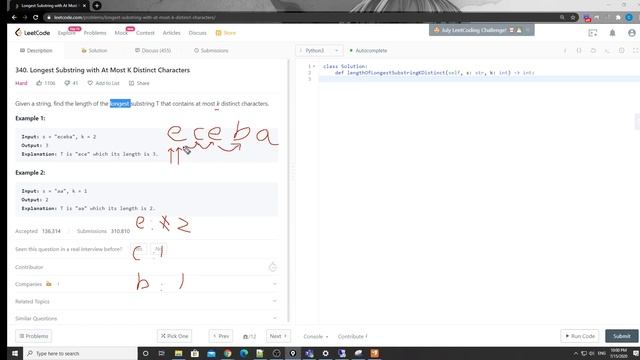Enter fullscreen editor mode icon

[x=636, y=51]
